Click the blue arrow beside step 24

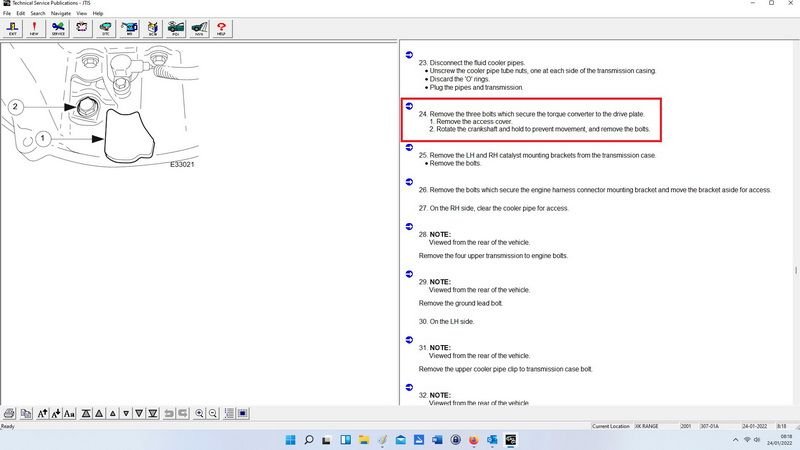click(x=408, y=105)
